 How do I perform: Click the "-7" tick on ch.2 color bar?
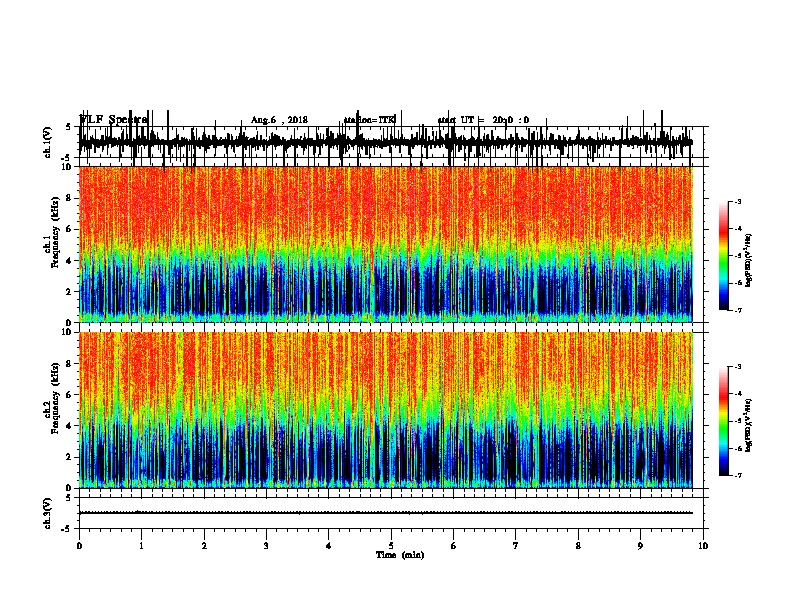pos(738,476)
